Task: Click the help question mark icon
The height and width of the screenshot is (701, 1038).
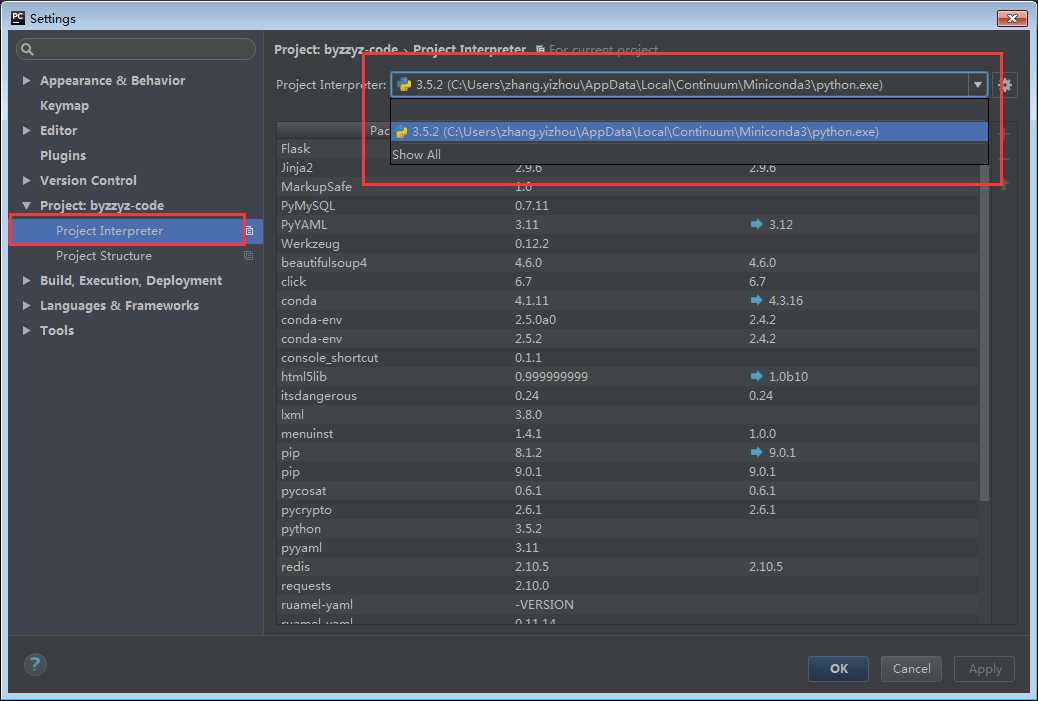Action: click(x=35, y=664)
